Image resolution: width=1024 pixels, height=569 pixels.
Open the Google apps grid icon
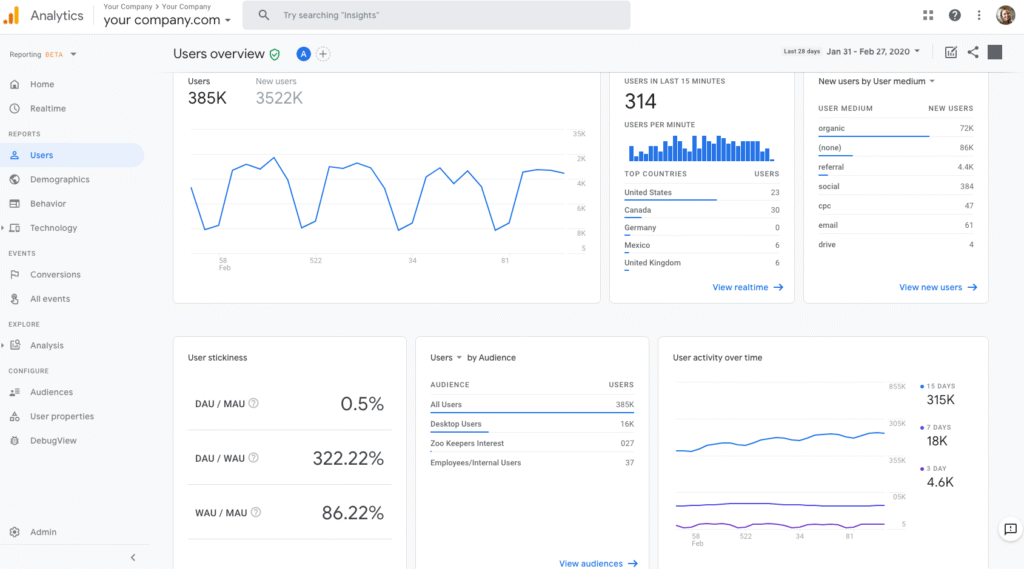[x=928, y=15]
